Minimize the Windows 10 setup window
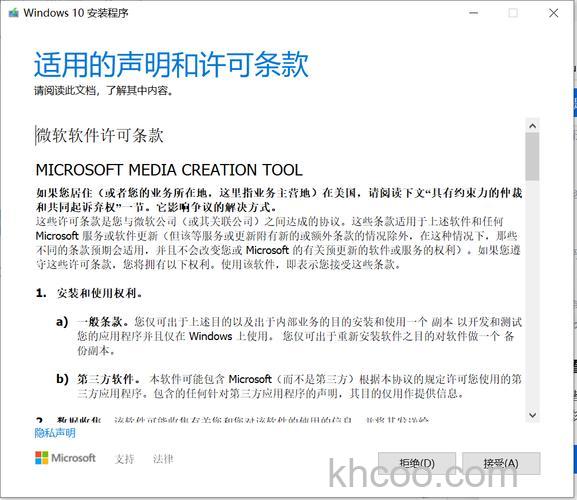577x500 pixels. (474, 13)
